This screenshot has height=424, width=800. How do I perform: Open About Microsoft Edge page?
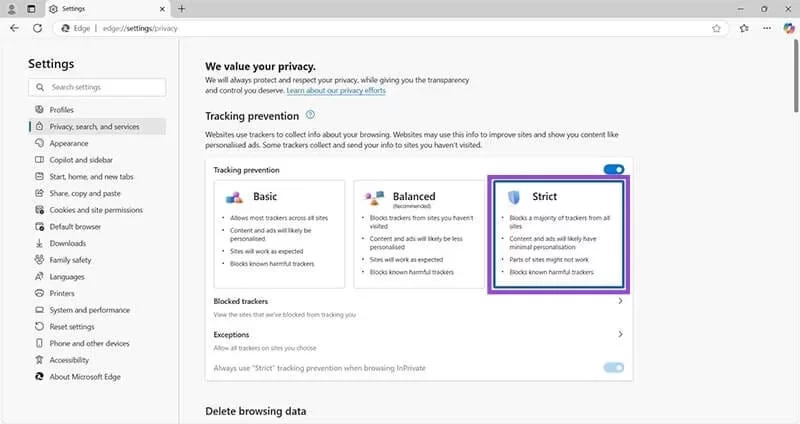point(87,377)
